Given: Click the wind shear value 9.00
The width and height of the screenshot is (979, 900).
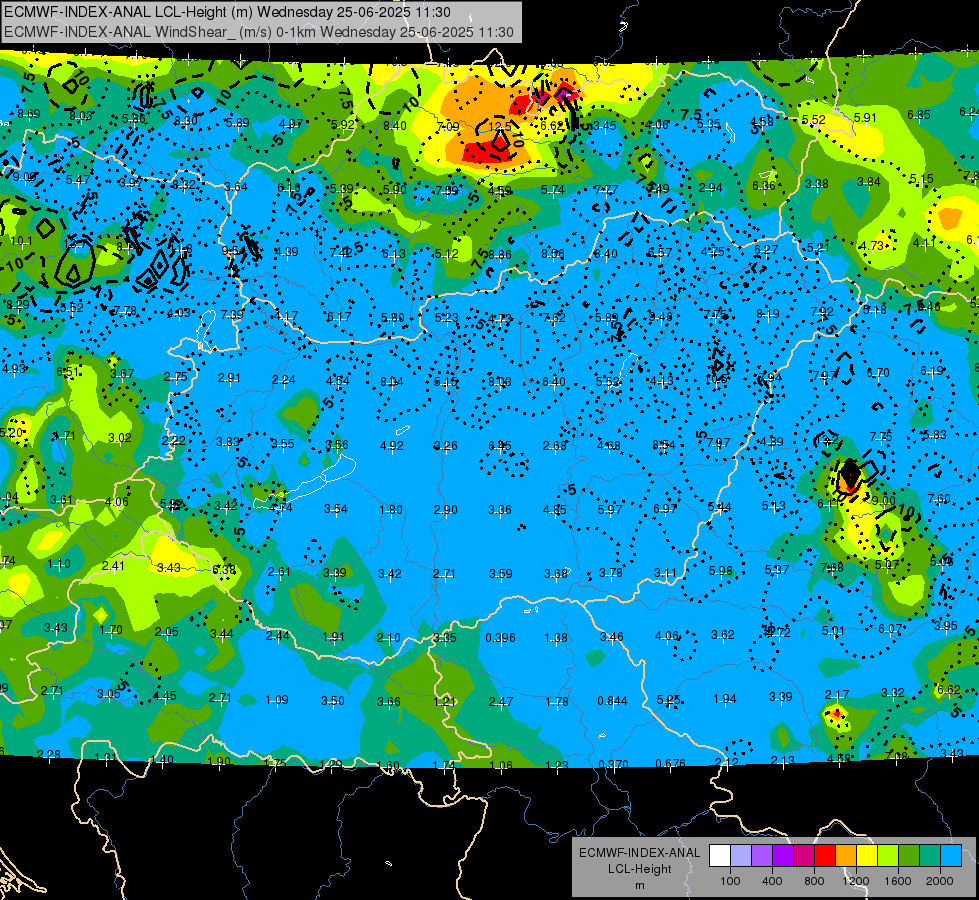Looking at the screenshot, I should click(x=883, y=500).
